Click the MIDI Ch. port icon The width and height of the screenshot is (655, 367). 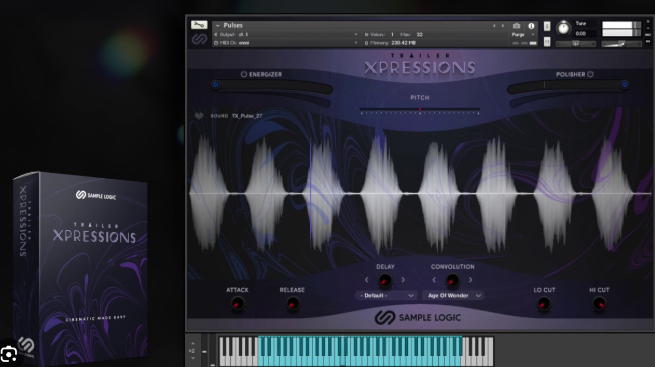tap(216, 43)
